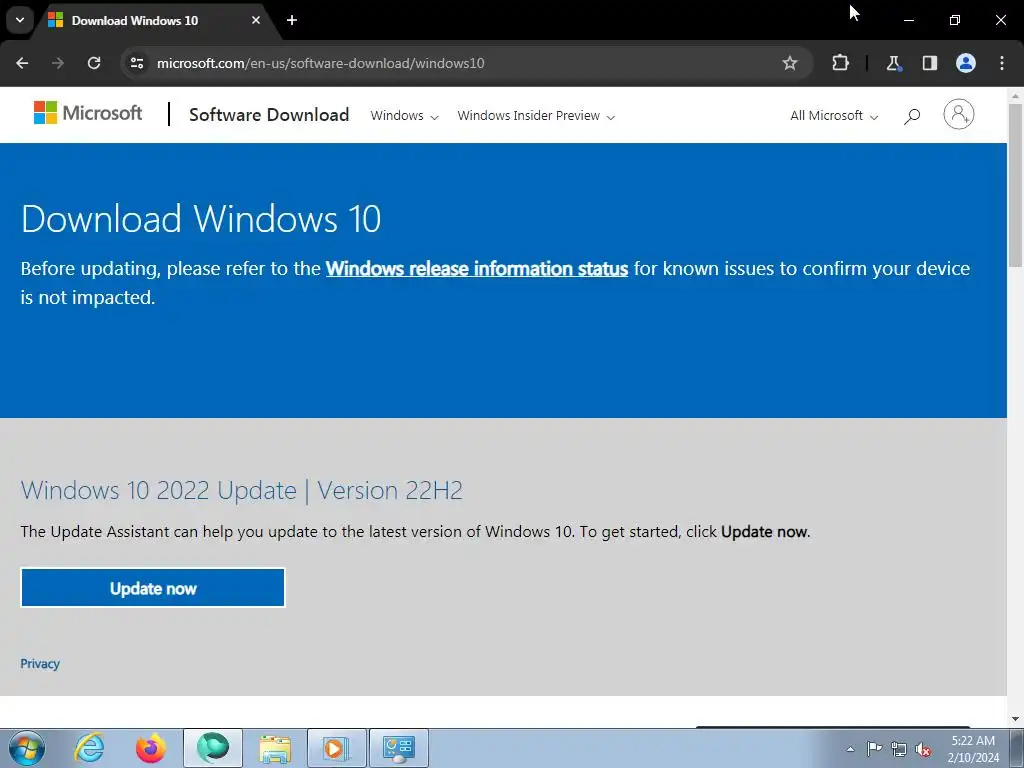1024x768 pixels.
Task: Click the site search magnifier icon
Action: coord(912,116)
